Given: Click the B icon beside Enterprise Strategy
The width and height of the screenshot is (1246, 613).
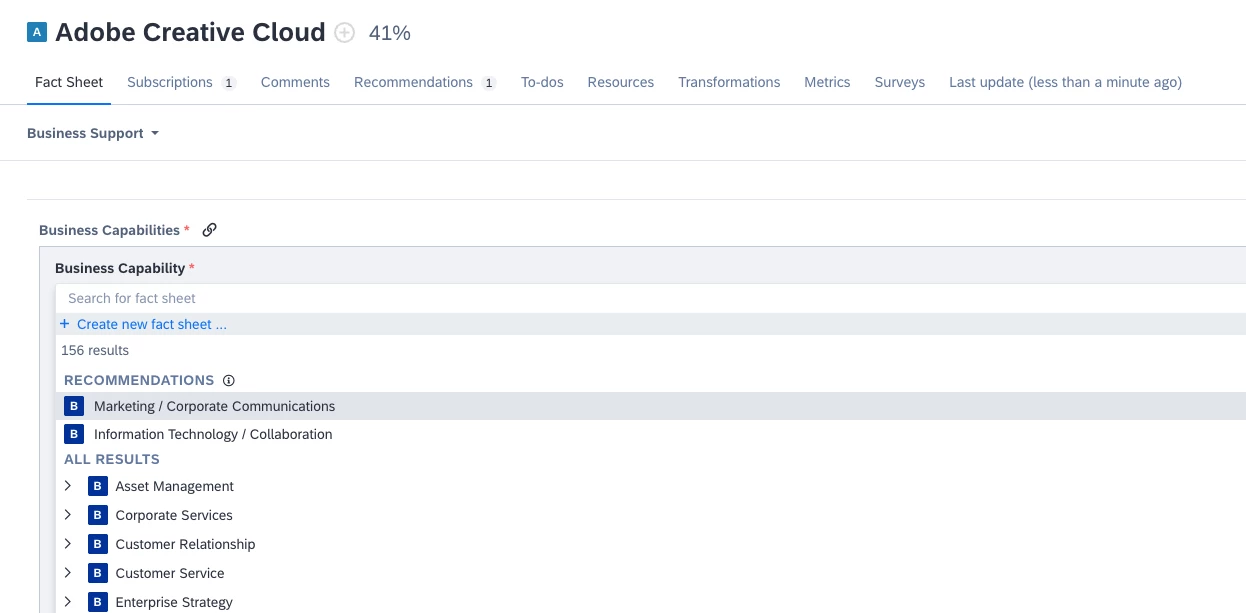Looking at the screenshot, I should 97,602.
